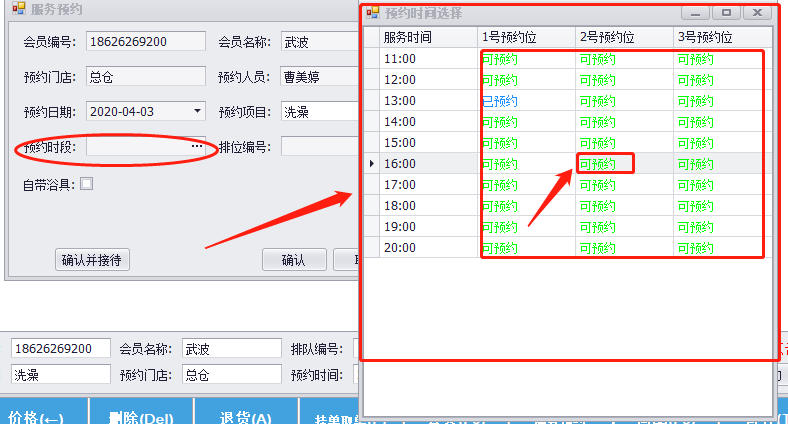Click the 2号预约位 column header
This screenshot has height=424, width=788.
tap(624, 37)
